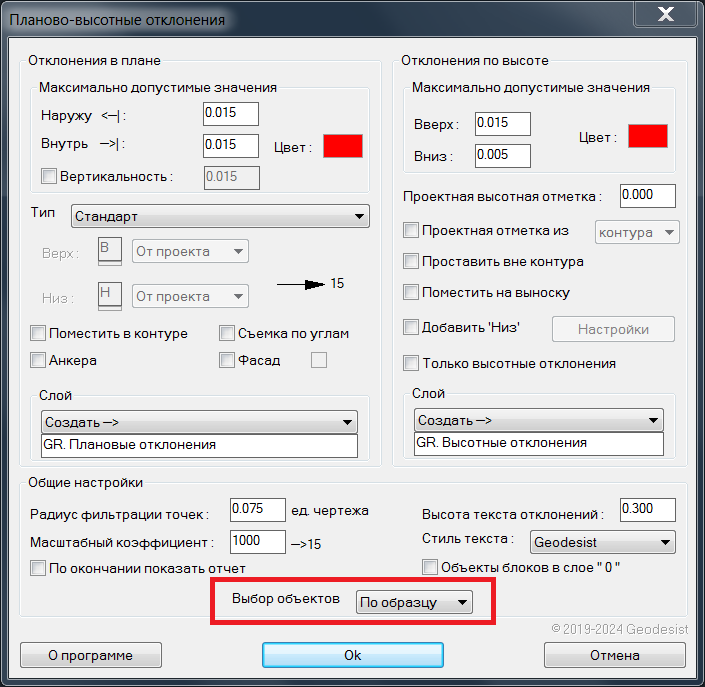
Task: Enable Только высотные отклонения checkbox
Action: pyautogui.click(x=411, y=363)
